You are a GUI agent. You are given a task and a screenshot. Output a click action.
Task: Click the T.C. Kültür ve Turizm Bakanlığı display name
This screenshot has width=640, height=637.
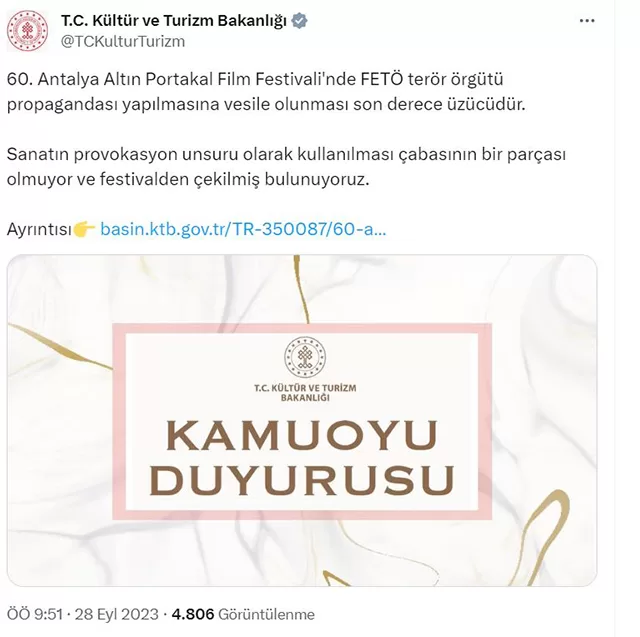[x=174, y=20]
